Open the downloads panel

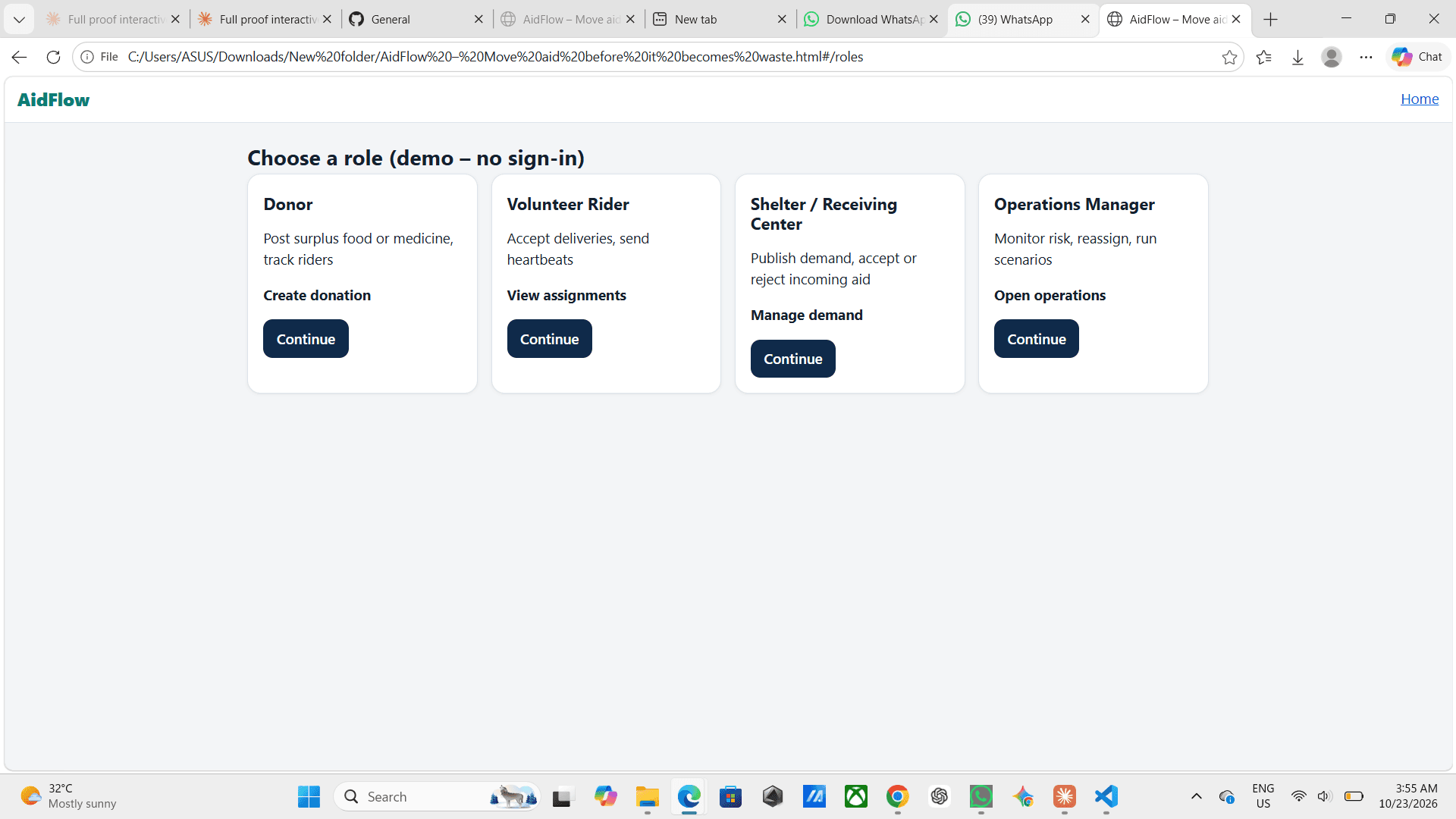(1298, 57)
